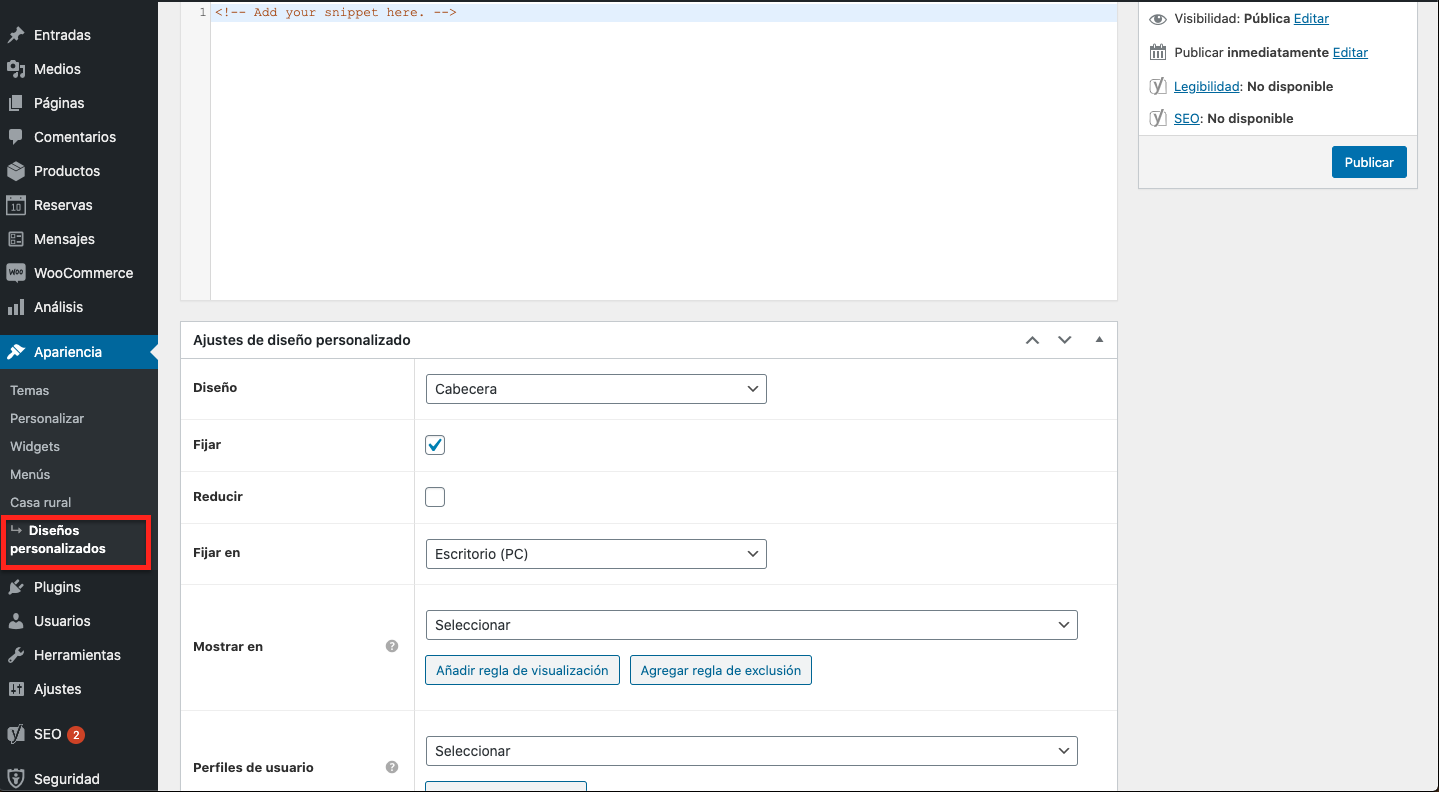Click the Análisis bar chart icon

coord(16,307)
